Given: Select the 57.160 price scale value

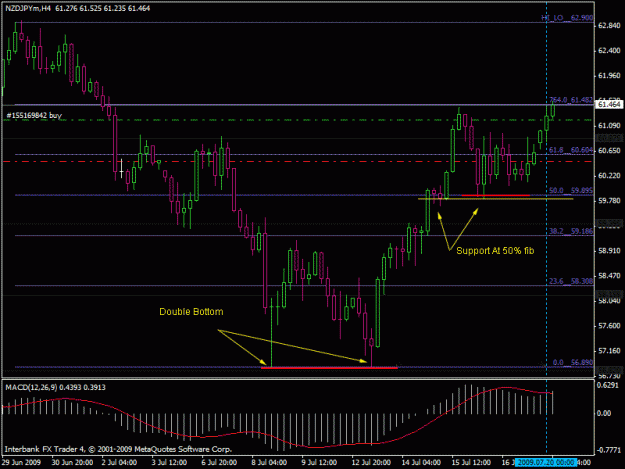Looking at the screenshot, I should pyautogui.click(x=609, y=351).
